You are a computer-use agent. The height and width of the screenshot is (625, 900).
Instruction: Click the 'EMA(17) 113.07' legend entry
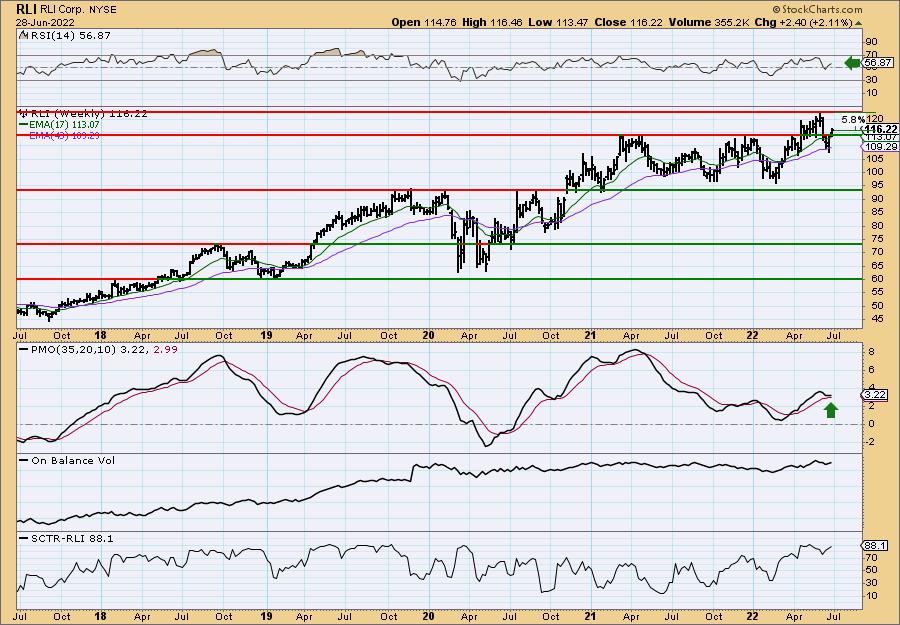59,124
